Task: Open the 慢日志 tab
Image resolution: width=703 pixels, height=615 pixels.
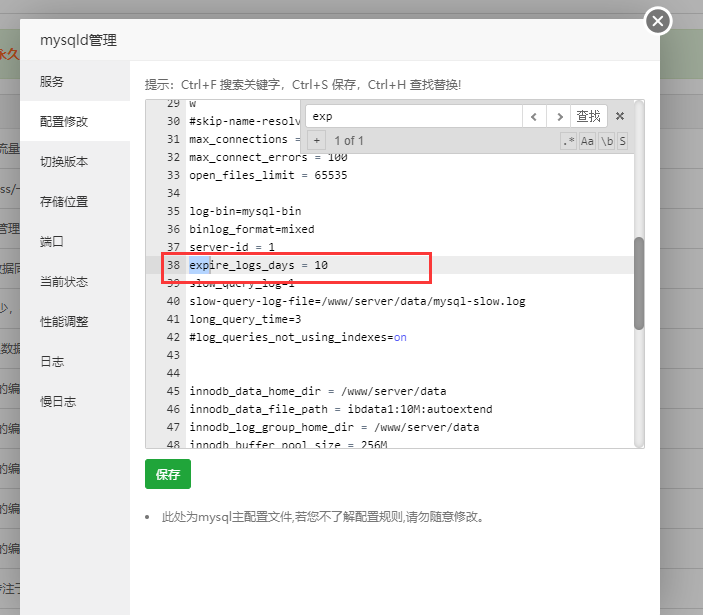Action: point(58,401)
